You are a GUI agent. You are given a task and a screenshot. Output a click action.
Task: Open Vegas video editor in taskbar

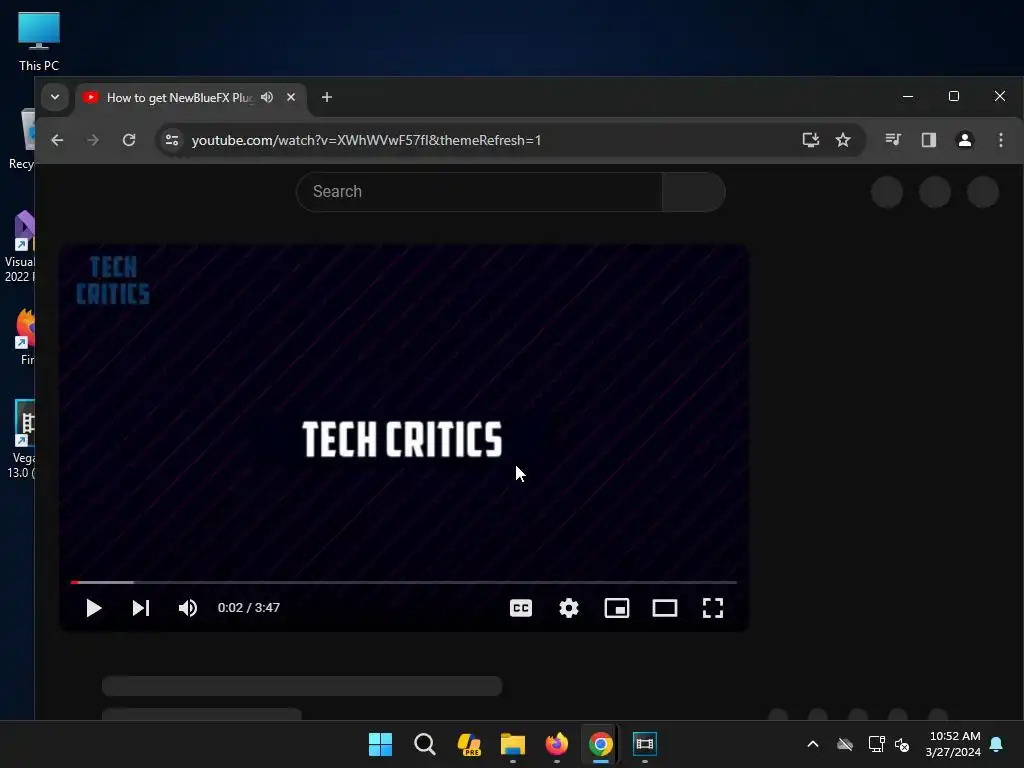645,744
